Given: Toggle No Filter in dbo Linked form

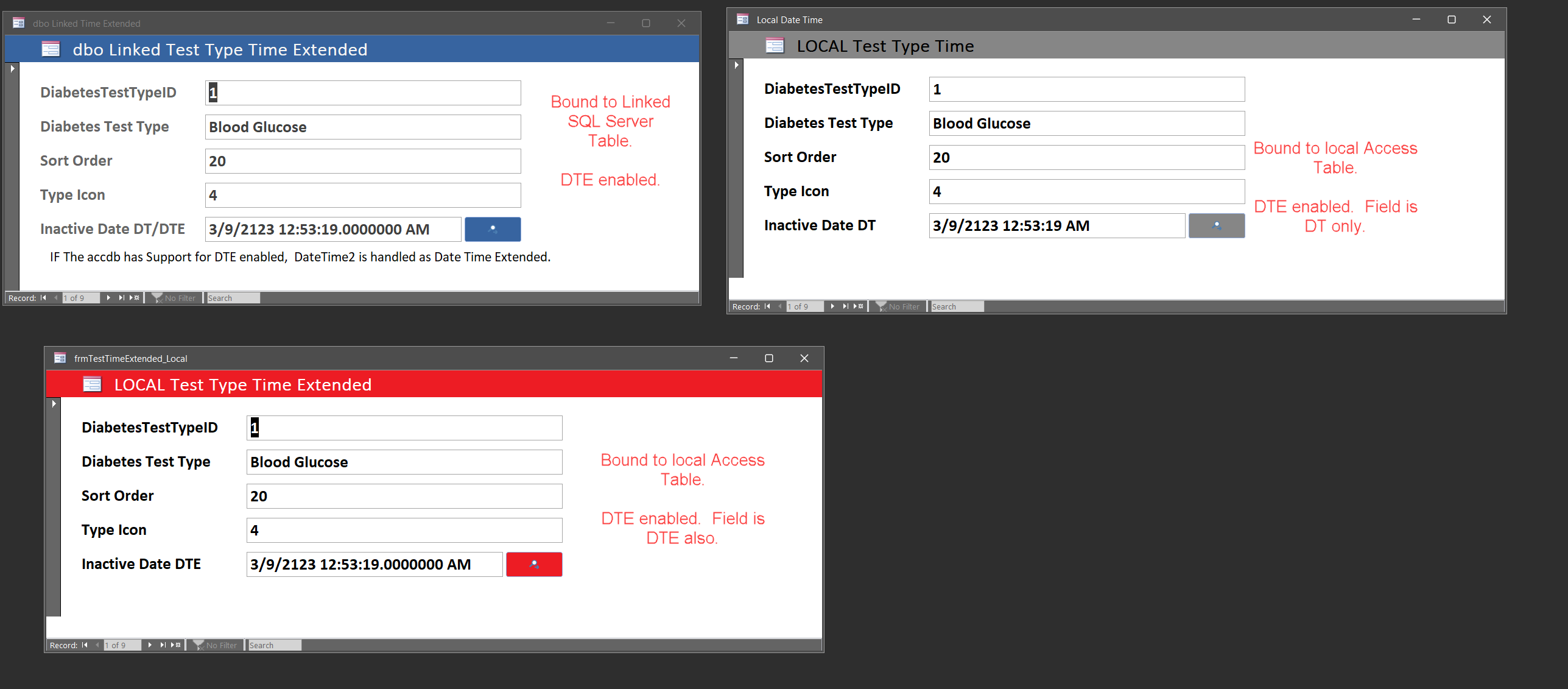Looking at the screenshot, I should point(174,298).
